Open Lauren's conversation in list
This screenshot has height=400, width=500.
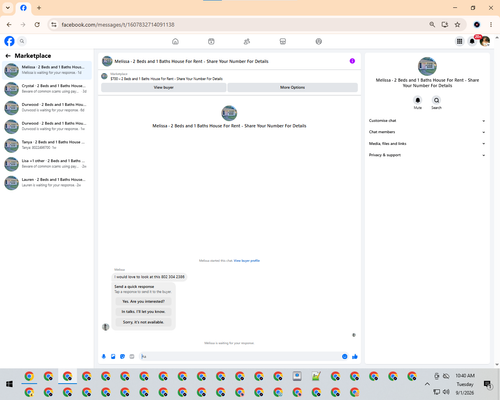[x=47, y=182]
